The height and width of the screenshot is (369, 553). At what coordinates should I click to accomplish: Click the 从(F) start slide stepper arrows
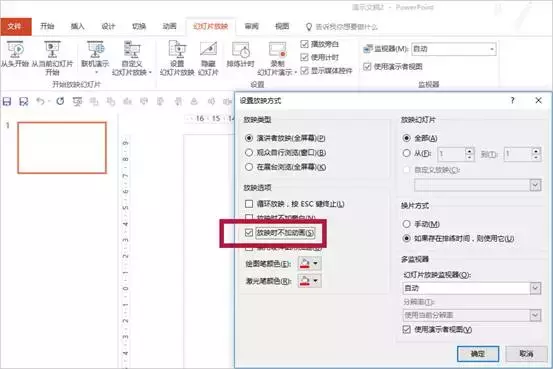469,154
